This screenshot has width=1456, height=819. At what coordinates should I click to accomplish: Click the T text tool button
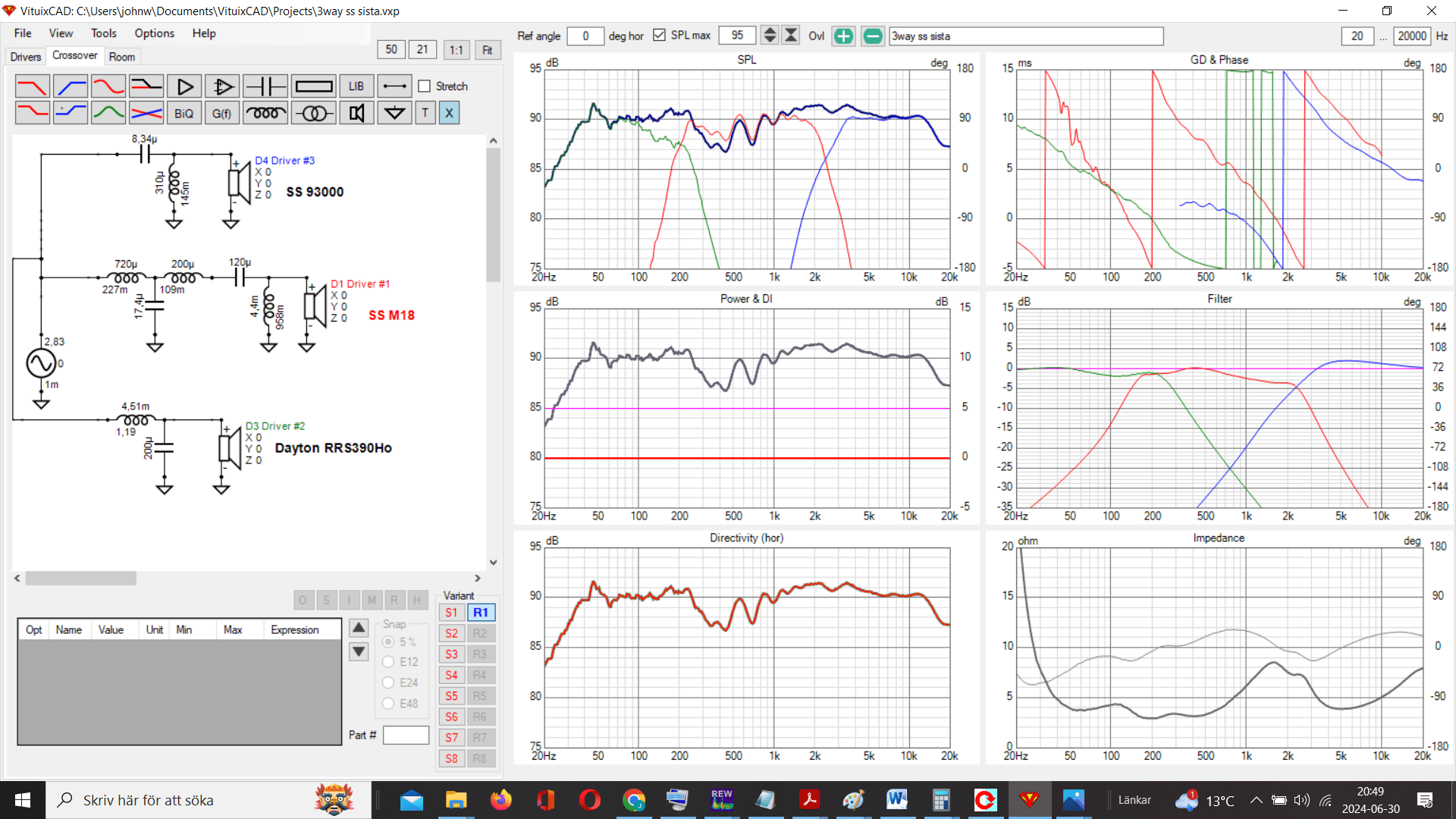pos(425,113)
